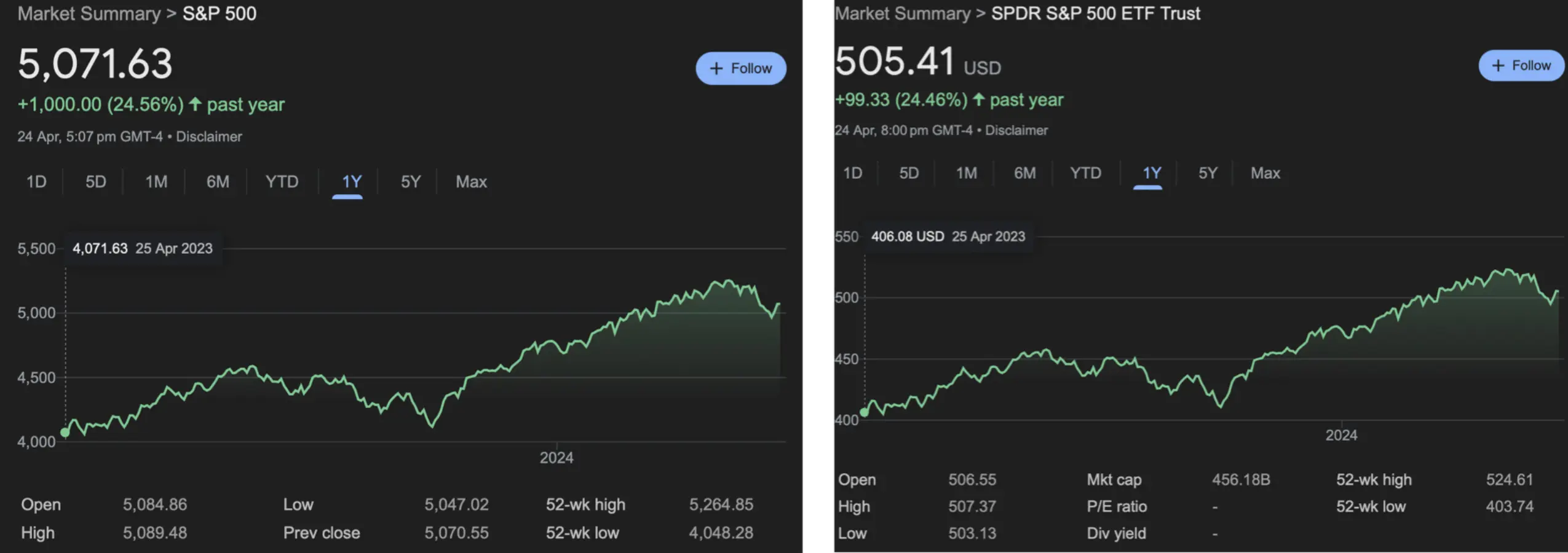This screenshot has width=1568, height=553.
Task: Click the green start-point marker on S&P 500 chart
Action: [65, 433]
